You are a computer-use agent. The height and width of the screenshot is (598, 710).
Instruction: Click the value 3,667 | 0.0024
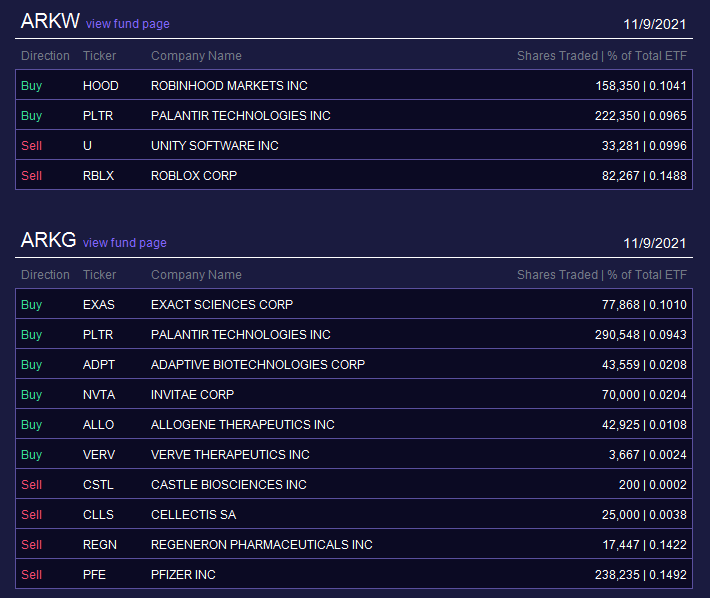(x=648, y=454)
